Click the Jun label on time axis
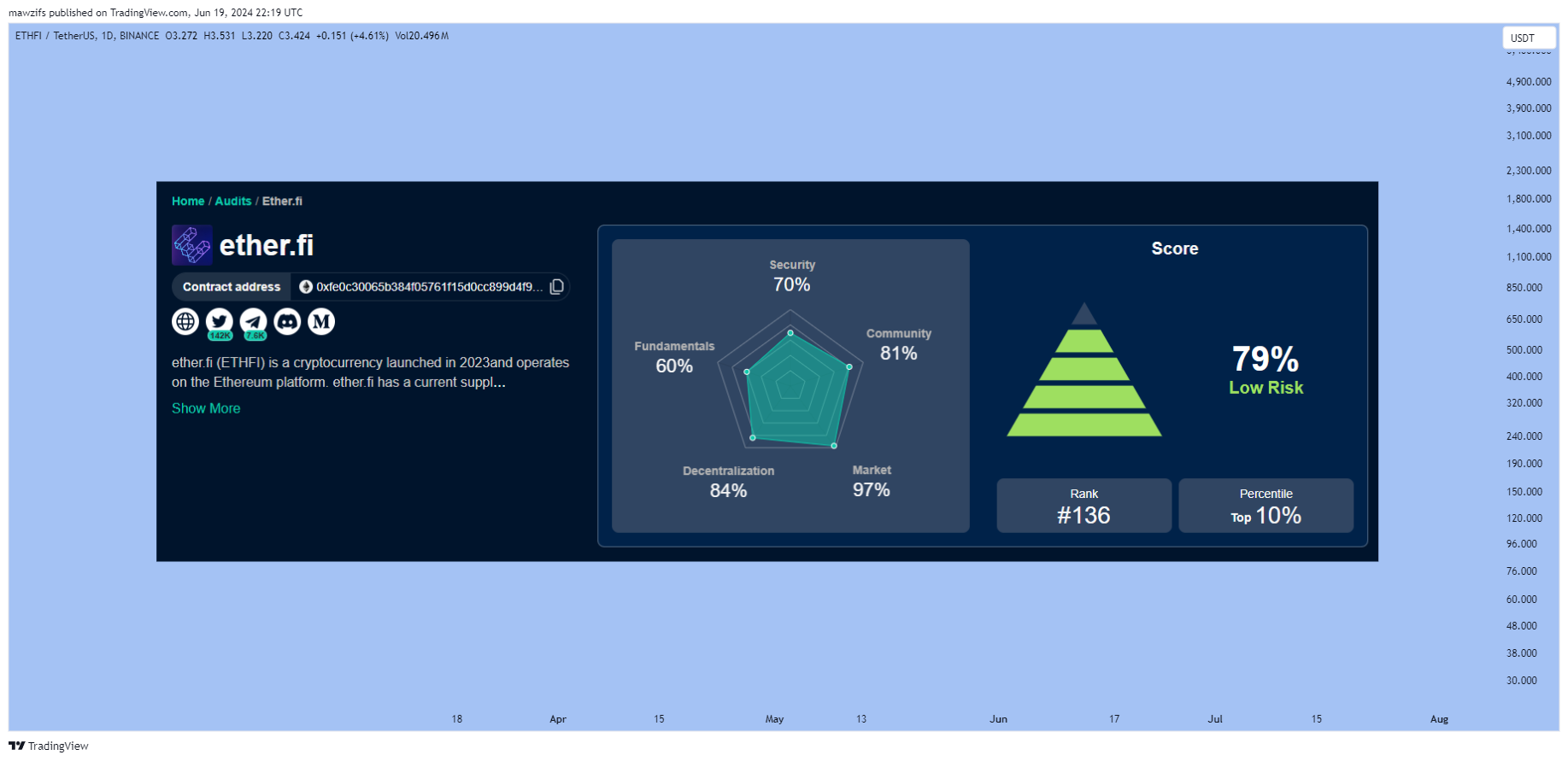 click(998, 719)
